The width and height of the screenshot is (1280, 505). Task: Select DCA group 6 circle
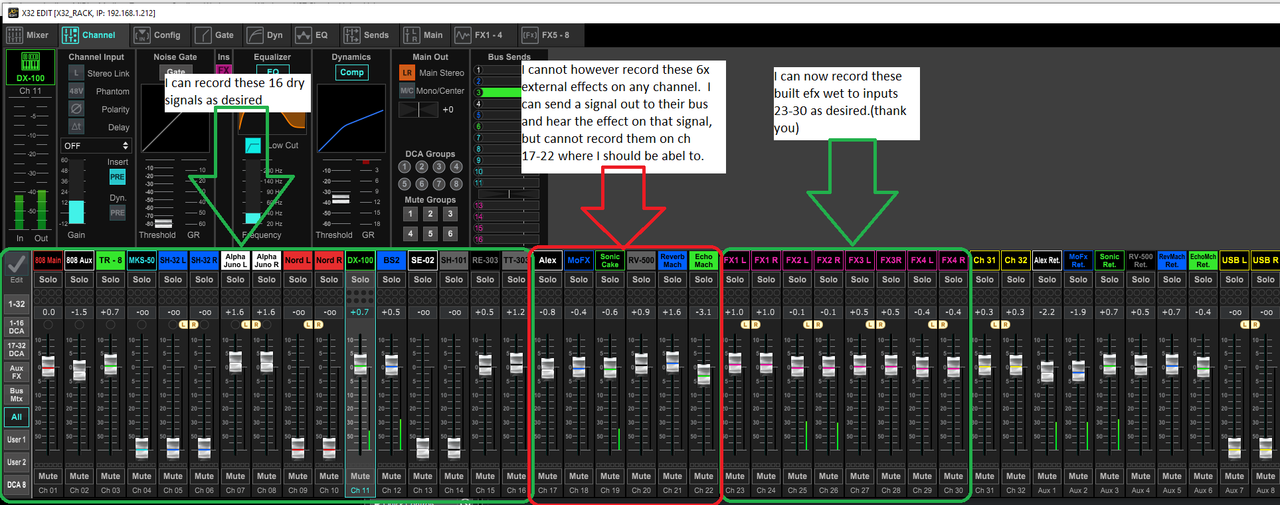[422, 183]
